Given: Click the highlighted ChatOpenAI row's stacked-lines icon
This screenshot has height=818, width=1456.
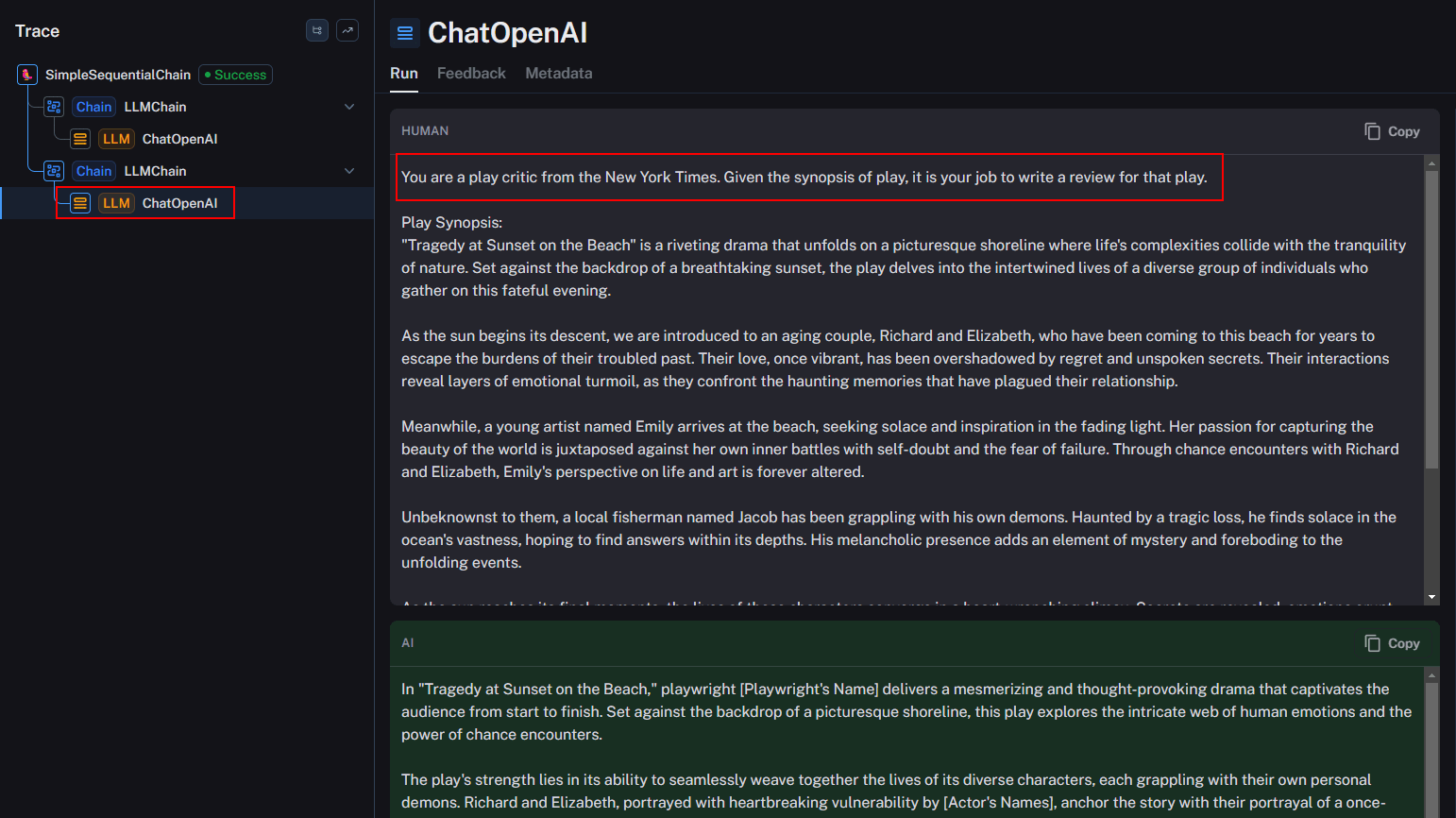Looking at the screenshot, I should (80, 203).
